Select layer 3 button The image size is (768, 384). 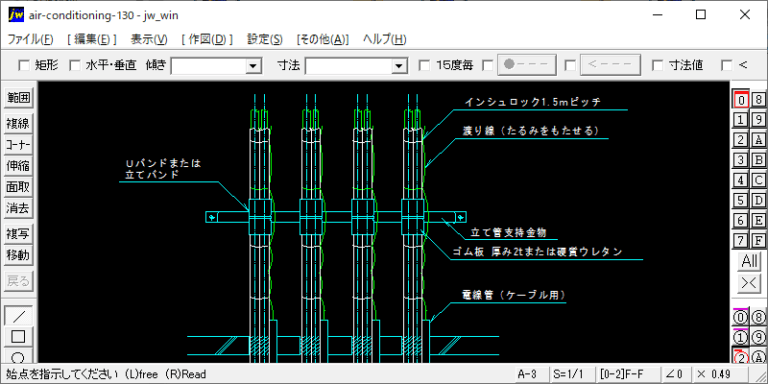741,160
